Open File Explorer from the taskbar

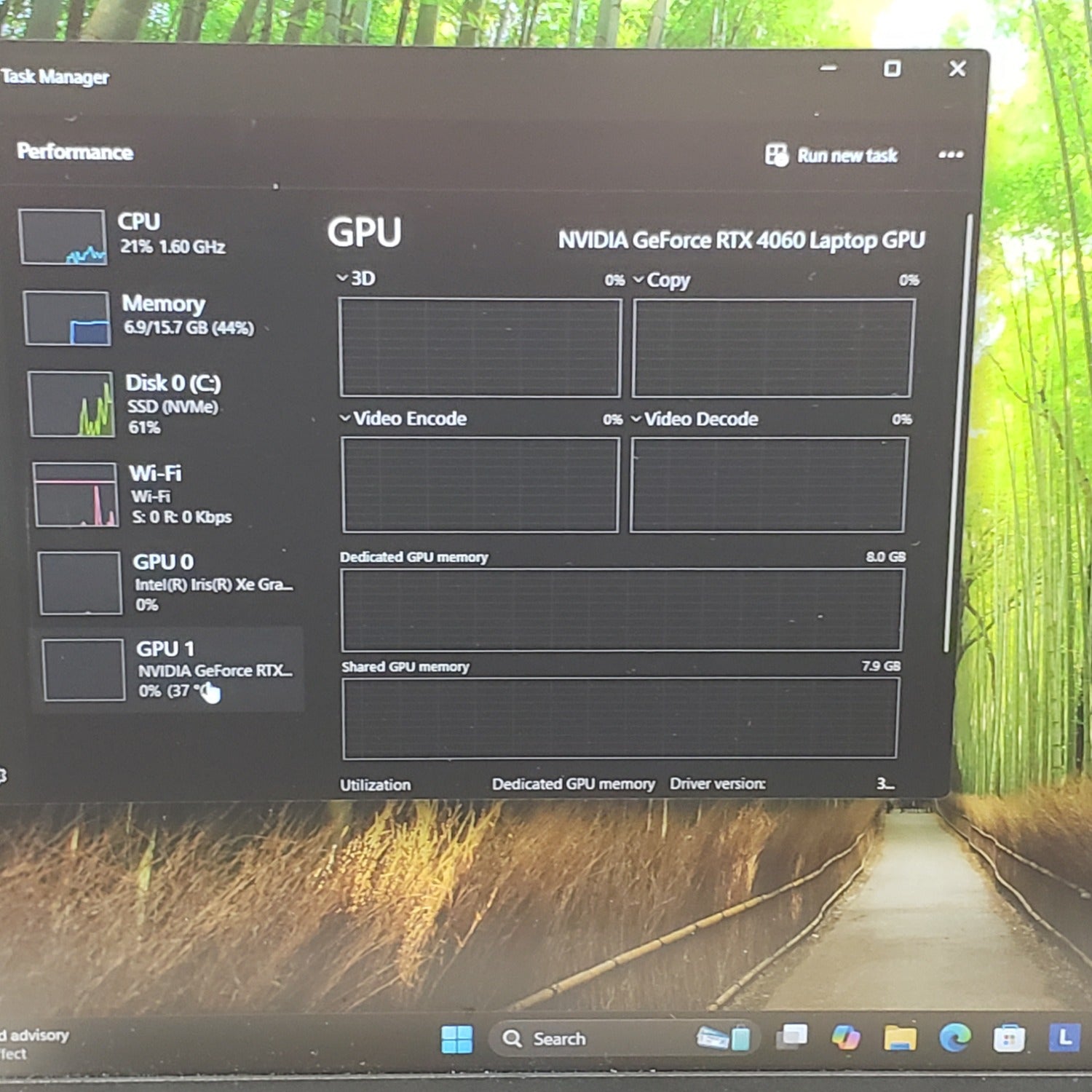(900, 1038)
